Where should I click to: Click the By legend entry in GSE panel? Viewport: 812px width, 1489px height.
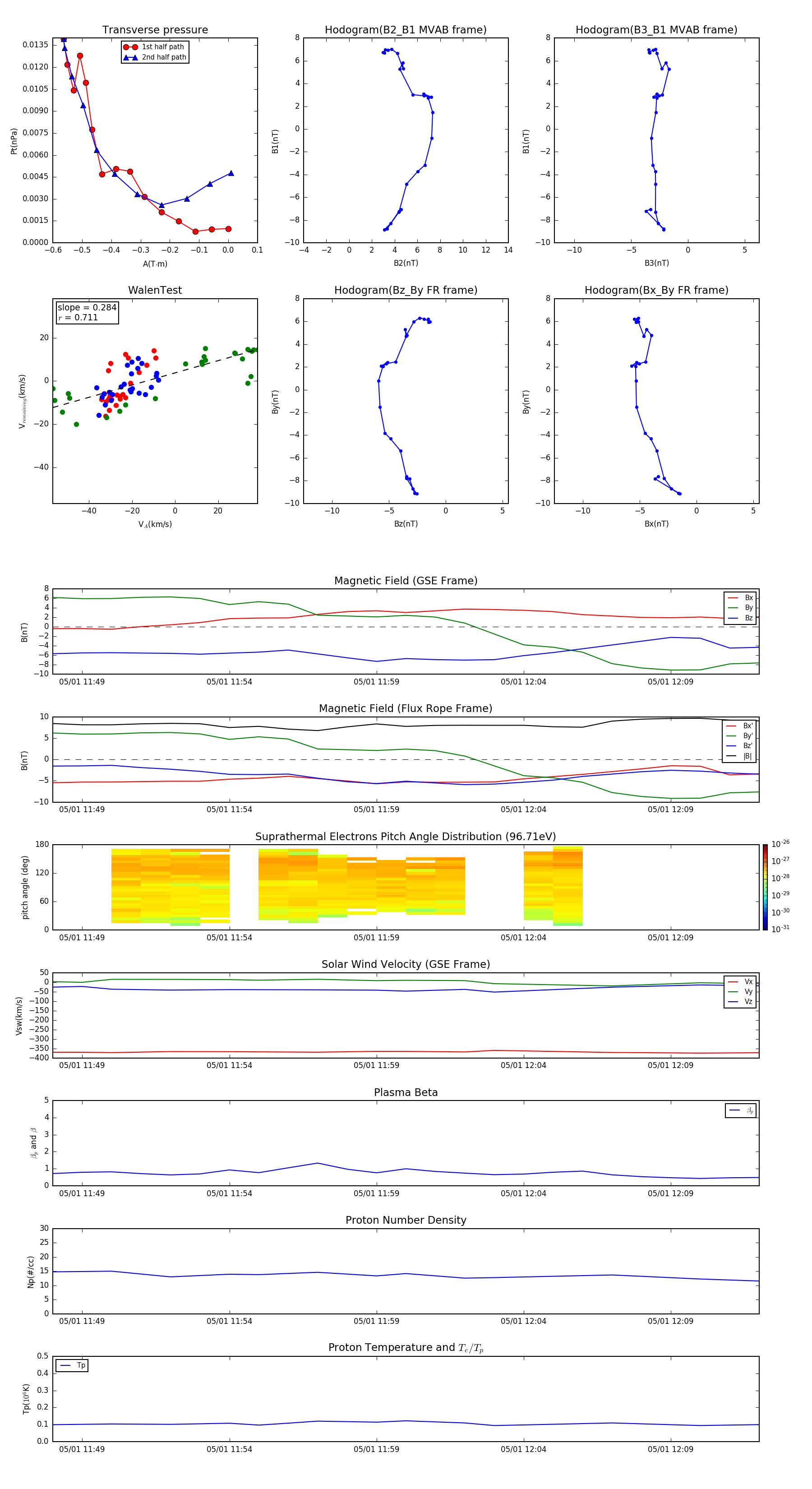pyautogui.click(x=740, y=607)
